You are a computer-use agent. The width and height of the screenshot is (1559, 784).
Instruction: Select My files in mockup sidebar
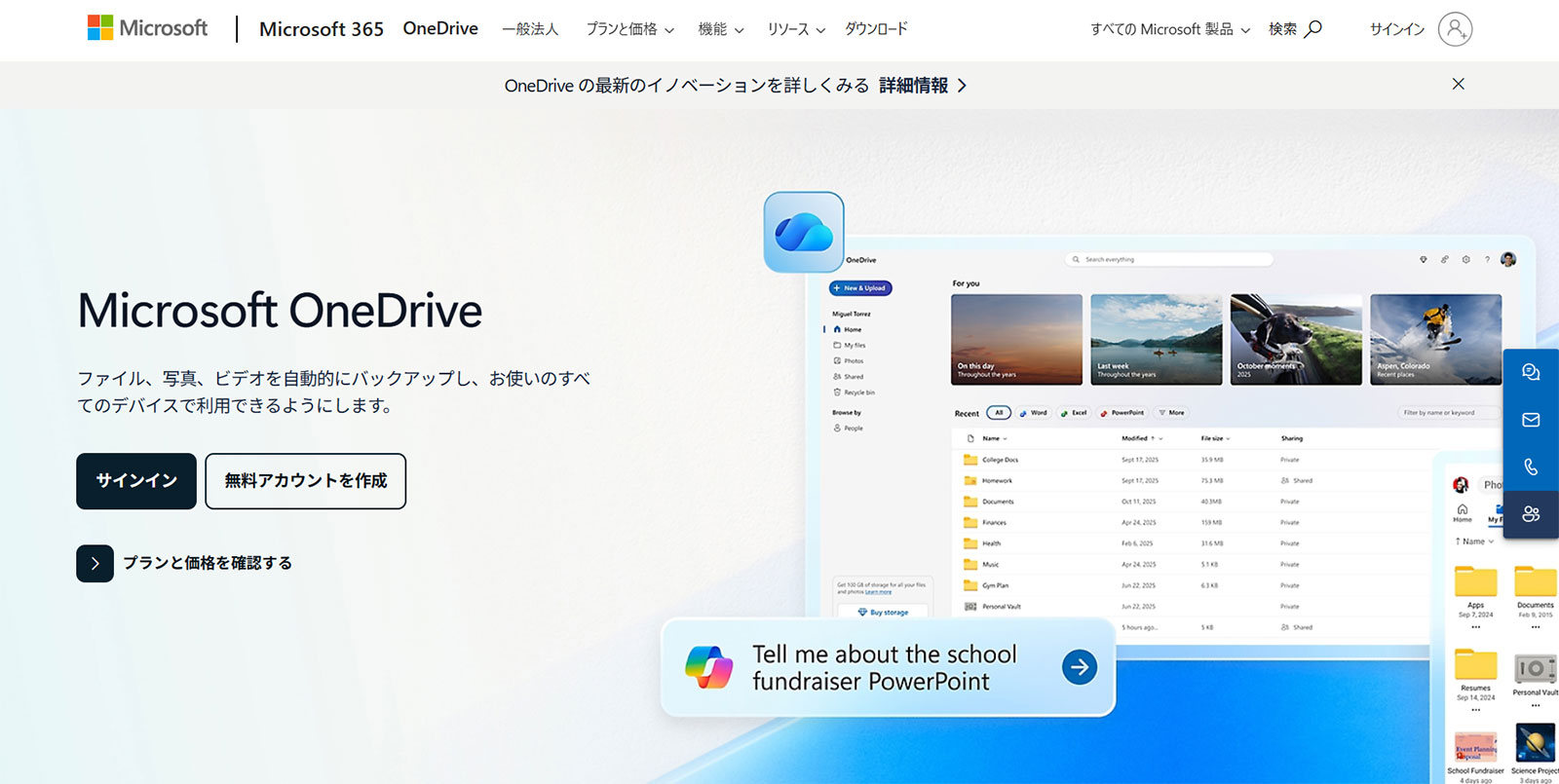(x=850, y=345)
